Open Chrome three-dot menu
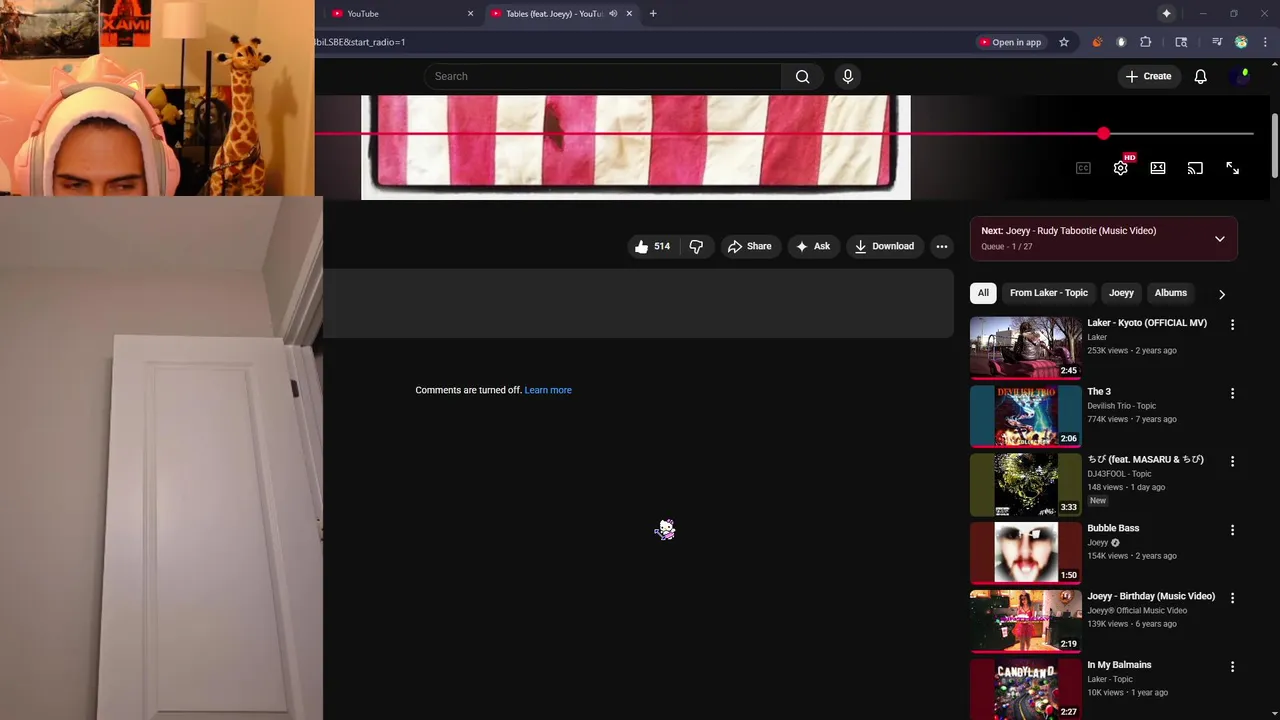 point(1266,42)
